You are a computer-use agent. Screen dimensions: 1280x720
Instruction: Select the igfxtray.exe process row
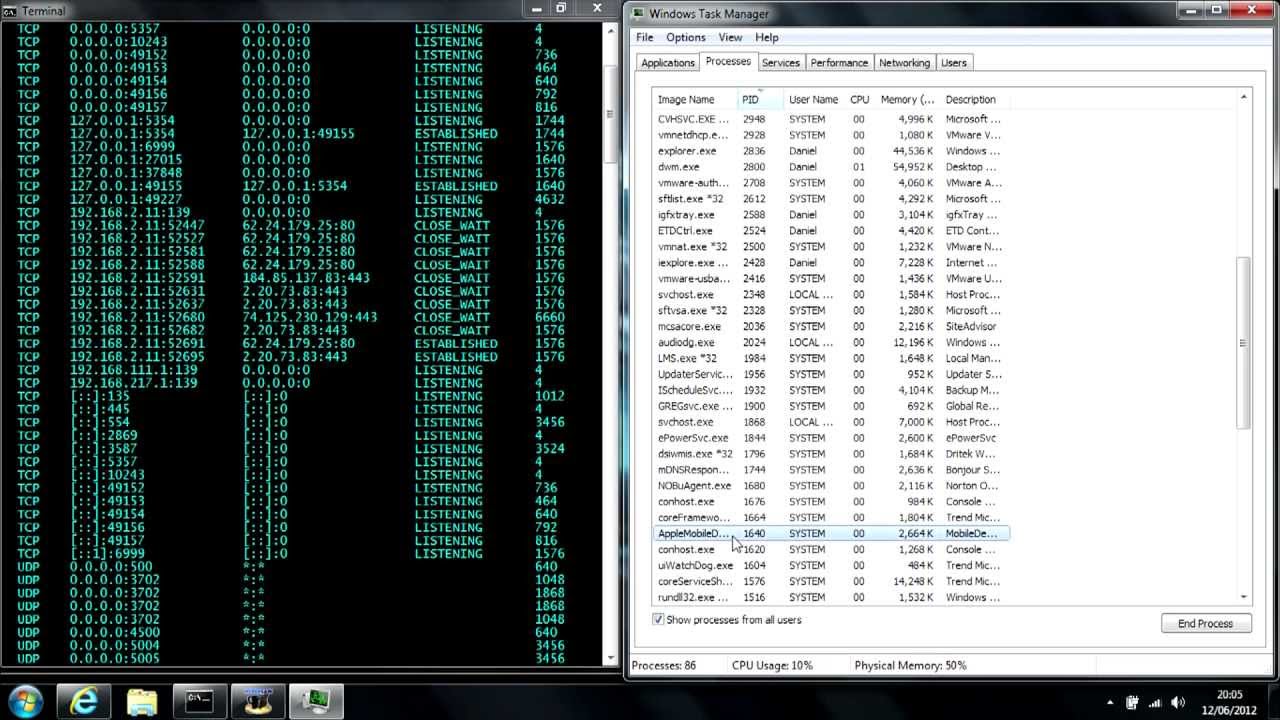coord(831,215)
